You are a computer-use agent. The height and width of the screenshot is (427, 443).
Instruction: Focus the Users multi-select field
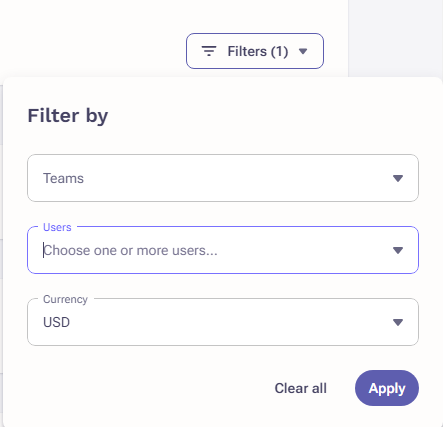[x=223, y=250]
